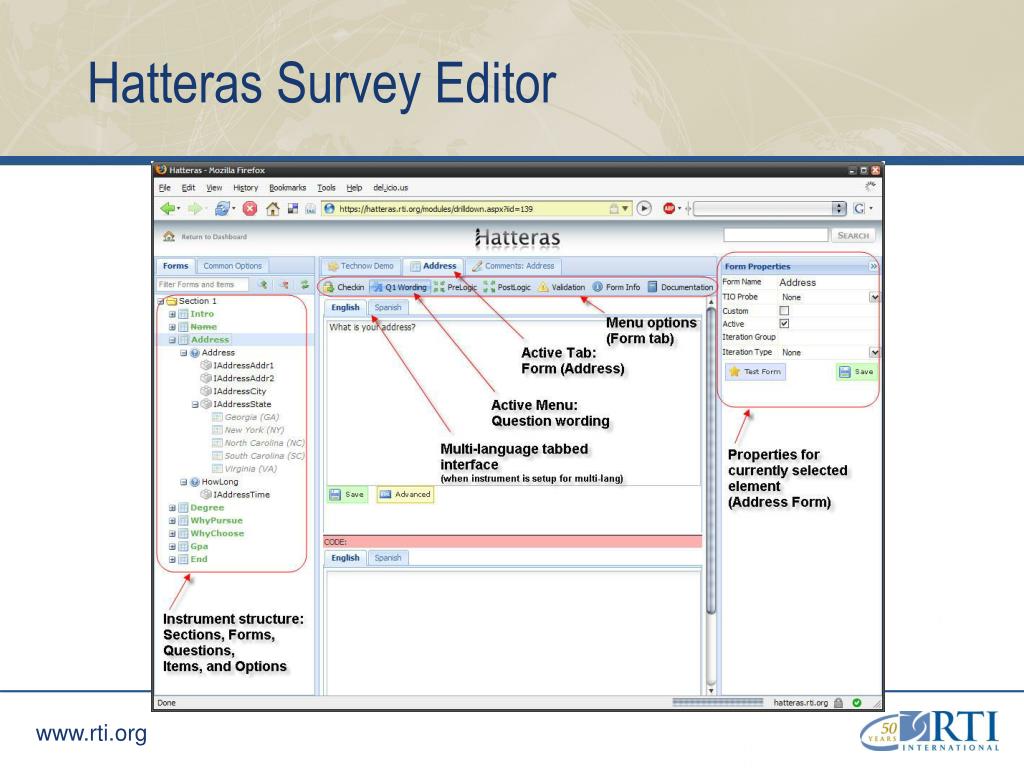
Task: Open the TIO Probe dropdown
Action: tap(874, 297)
